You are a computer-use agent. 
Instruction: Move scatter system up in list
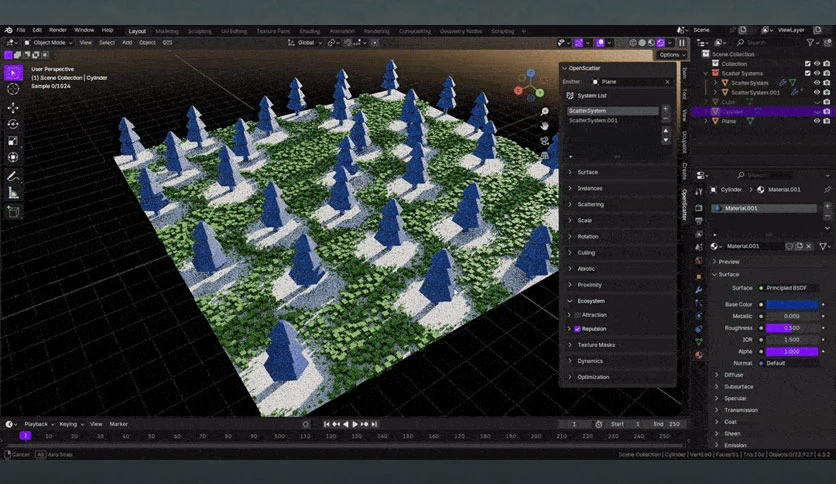(666, 131)
